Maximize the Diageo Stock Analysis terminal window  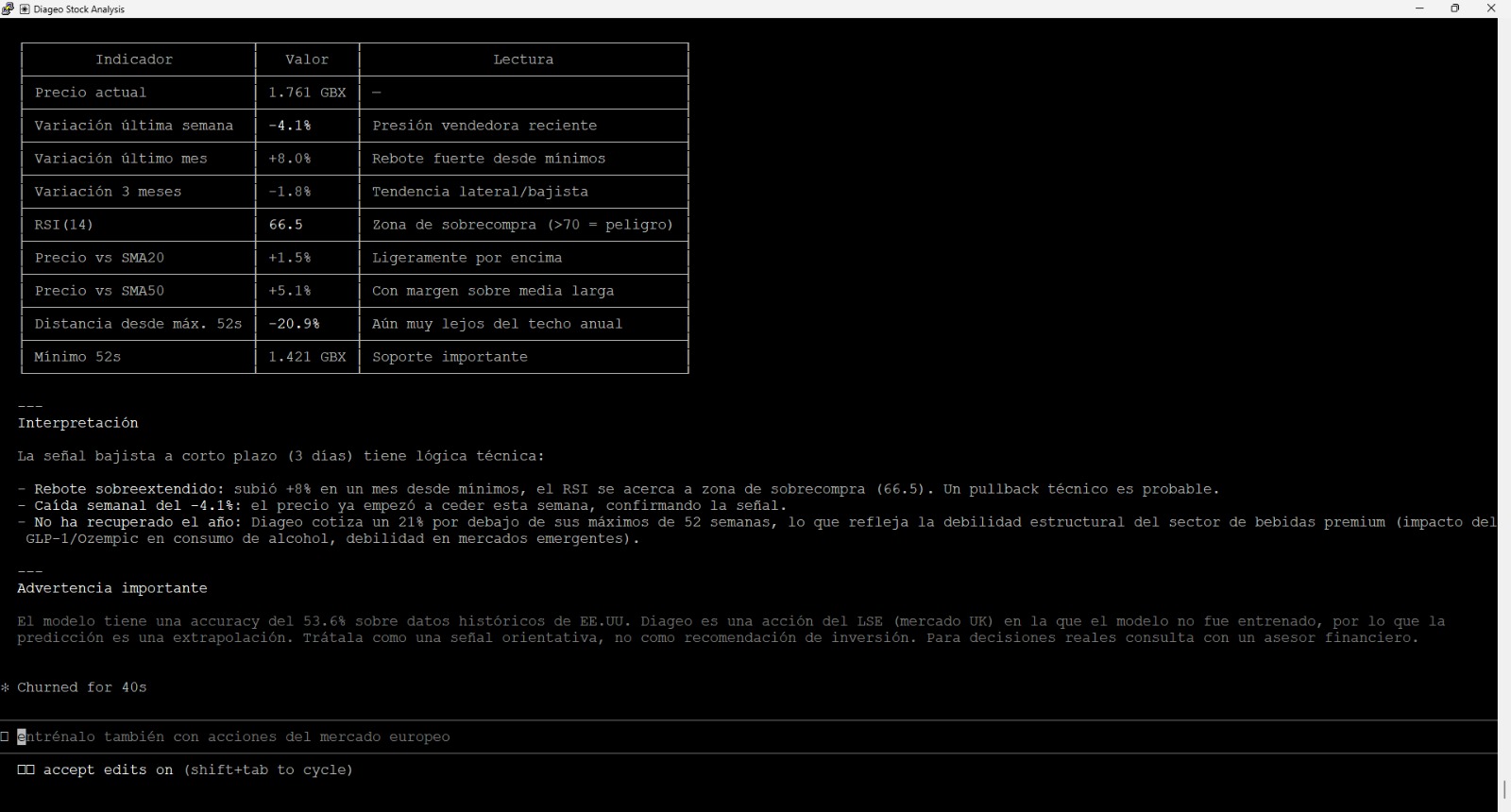tap(1455, 8)
